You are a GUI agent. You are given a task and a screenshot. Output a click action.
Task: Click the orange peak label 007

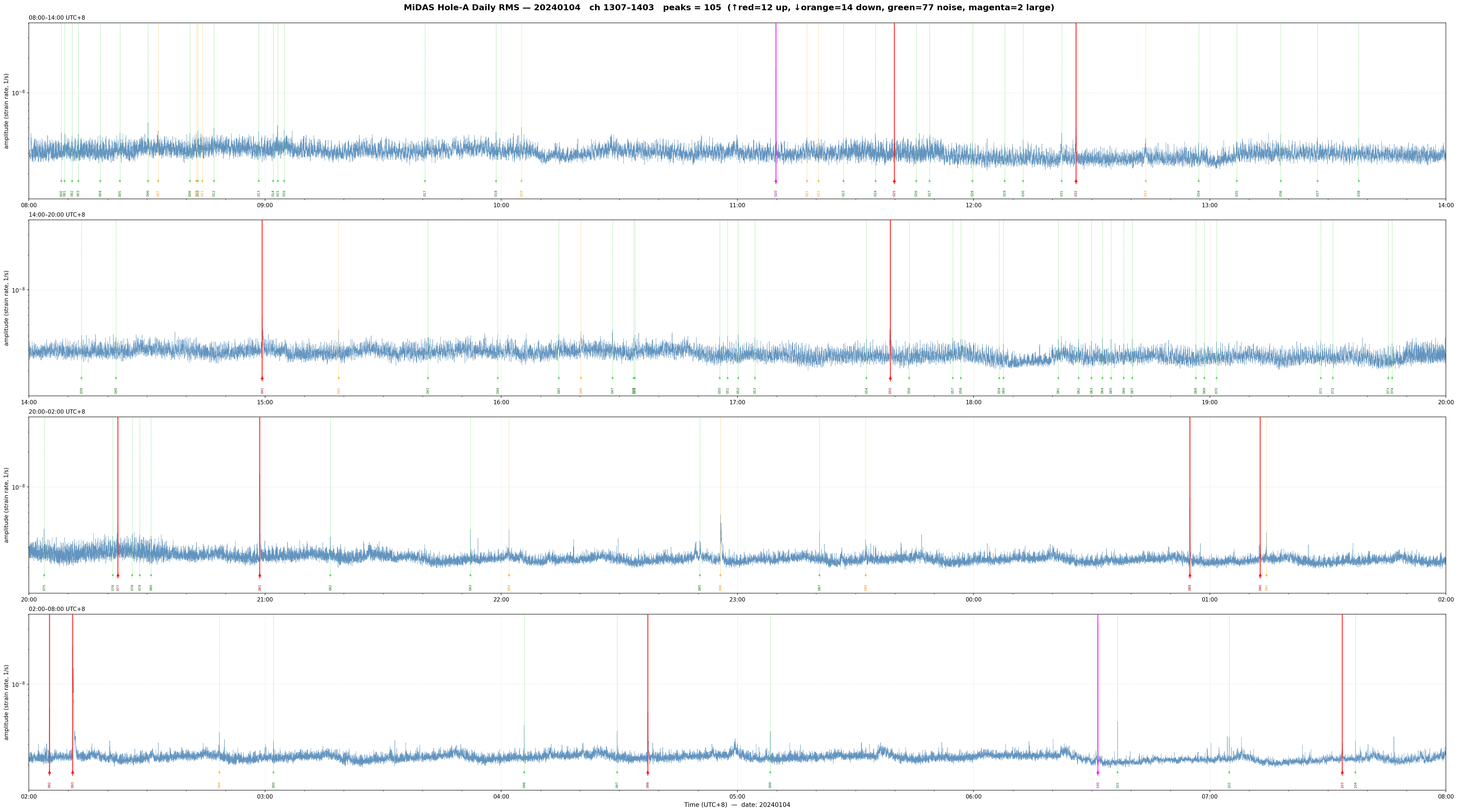[x=158, y=193]
